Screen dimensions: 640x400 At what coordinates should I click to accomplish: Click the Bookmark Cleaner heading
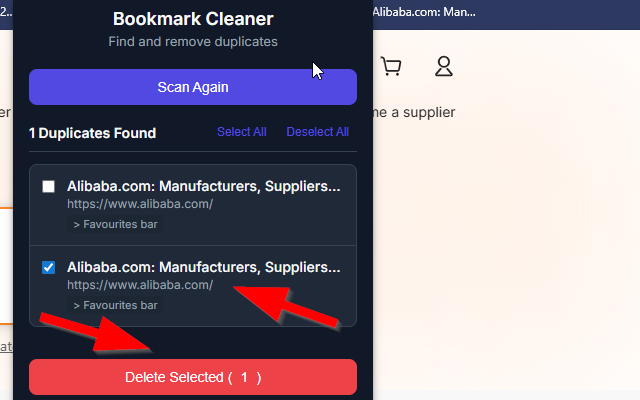[193, 19]
